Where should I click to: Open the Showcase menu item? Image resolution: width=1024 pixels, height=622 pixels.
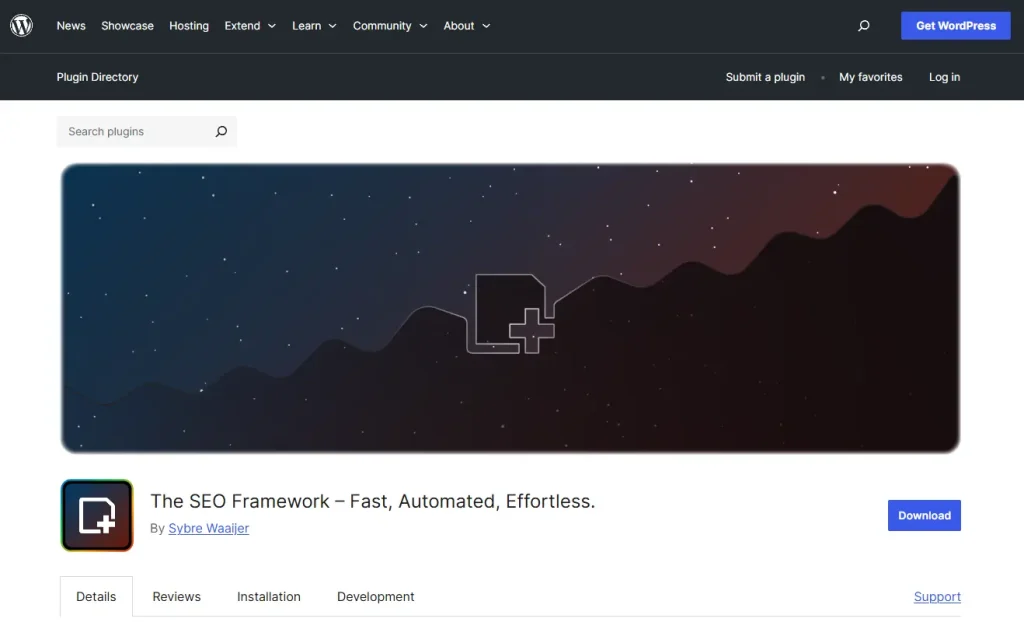pyautogui.click(x=127, y=25)
